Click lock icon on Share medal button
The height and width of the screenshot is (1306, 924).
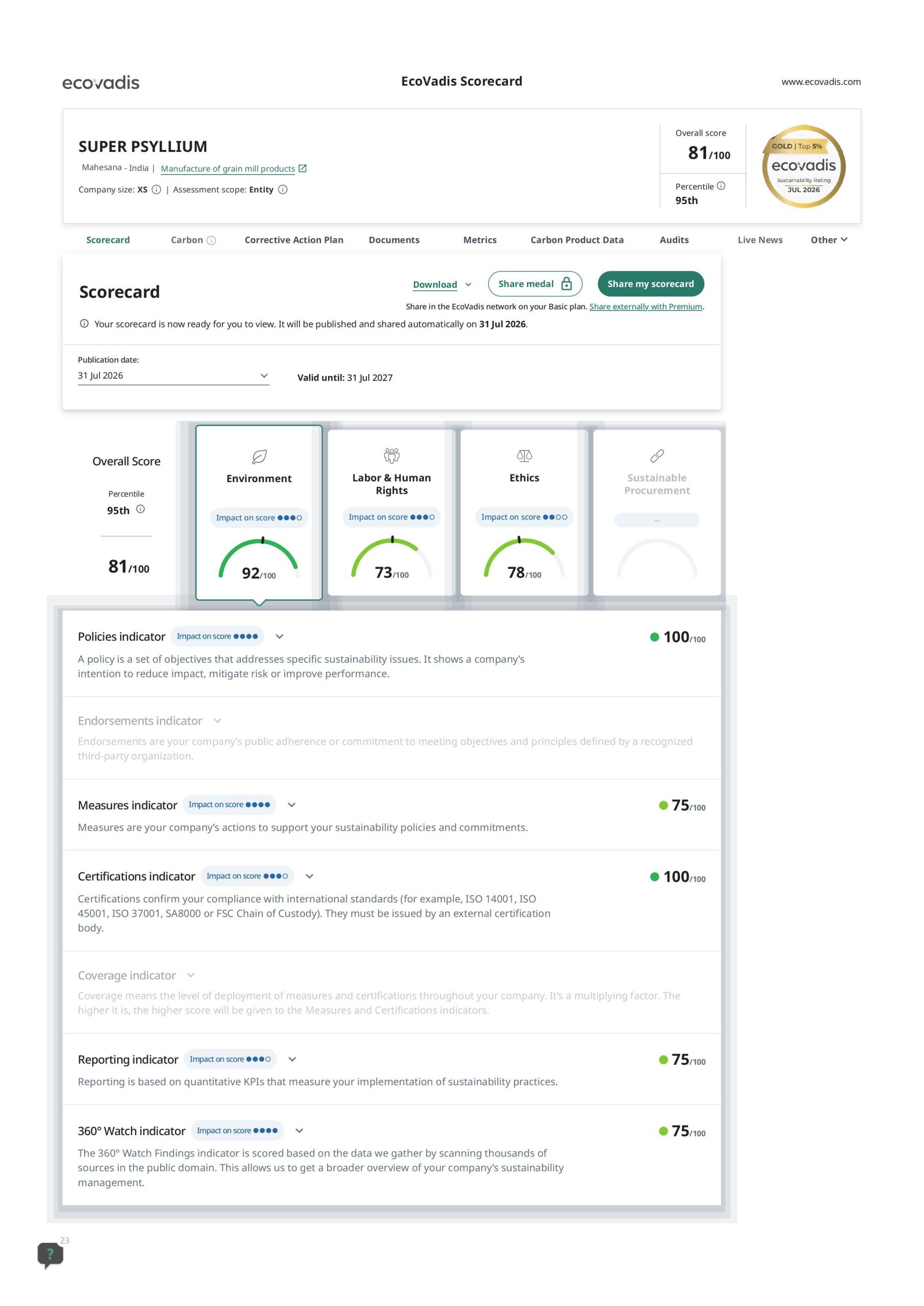click(567, 284)
